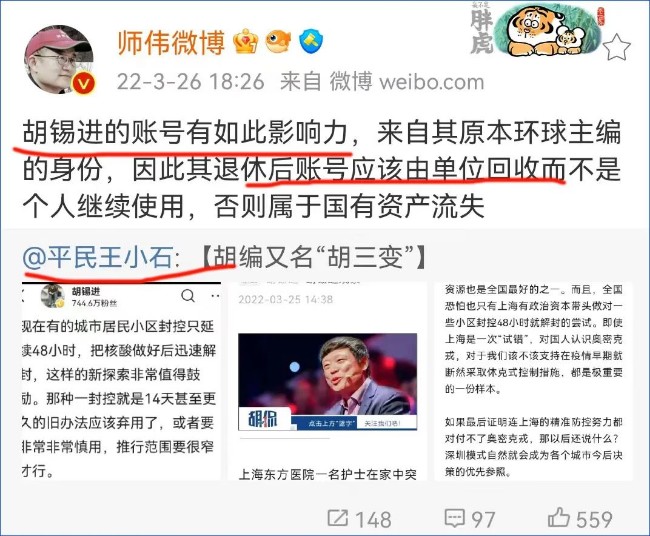The height and width of the screenshot is (536, 650).
Task: Open 师伟微博 profile avatar
Action: [59, 59]
